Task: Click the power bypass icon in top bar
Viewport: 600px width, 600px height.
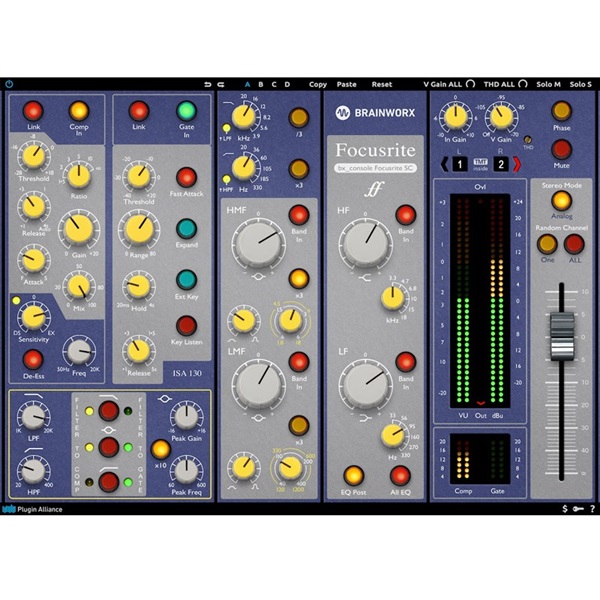Action: tap(10, 85)
